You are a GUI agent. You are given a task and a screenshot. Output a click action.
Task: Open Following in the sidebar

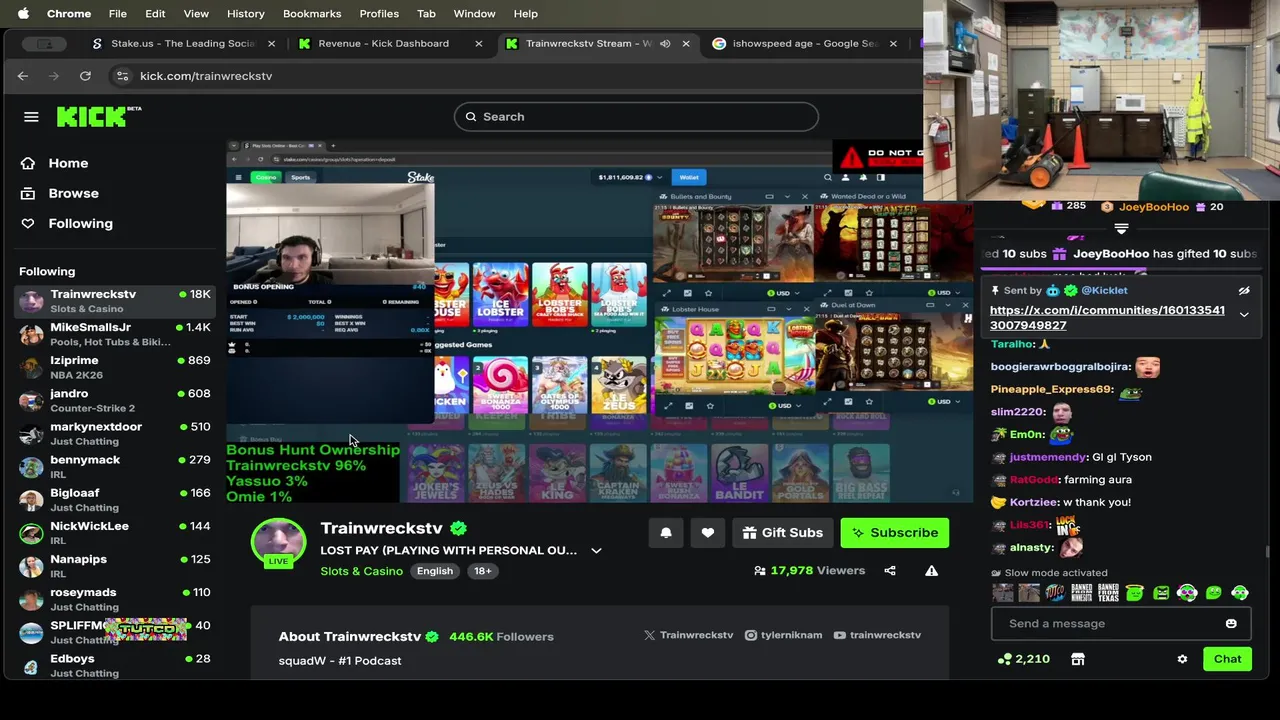[80, 223]
